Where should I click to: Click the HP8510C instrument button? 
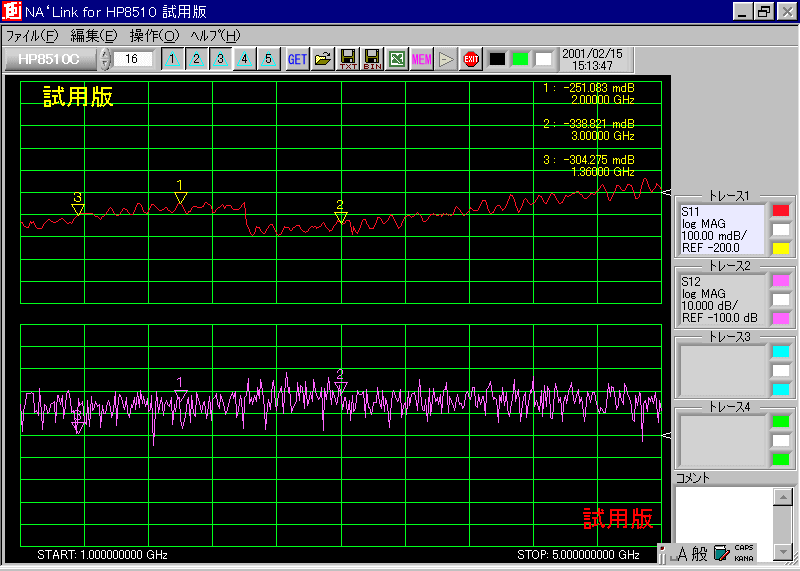coord(49,59)
